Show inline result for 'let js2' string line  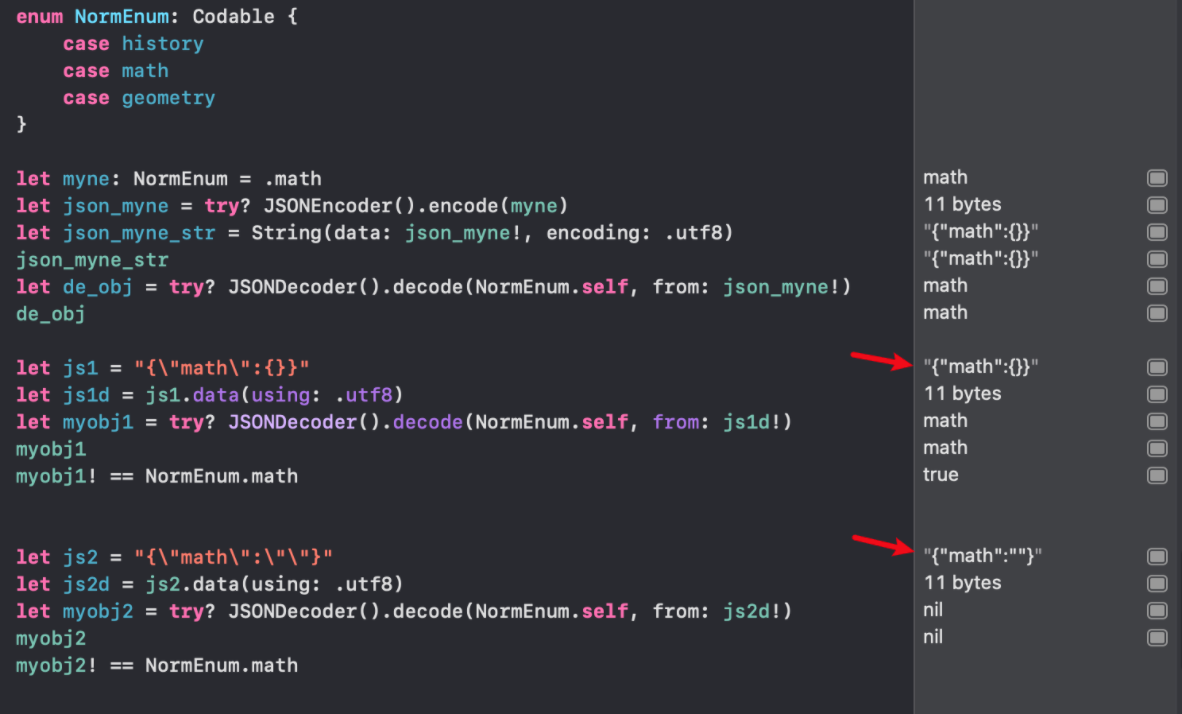point(1157,556)
